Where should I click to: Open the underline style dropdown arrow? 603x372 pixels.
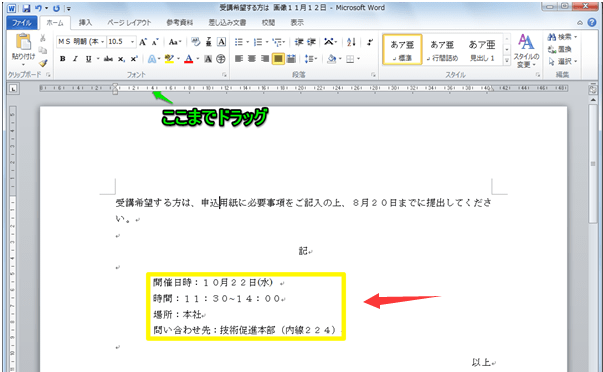click(98, 59)
